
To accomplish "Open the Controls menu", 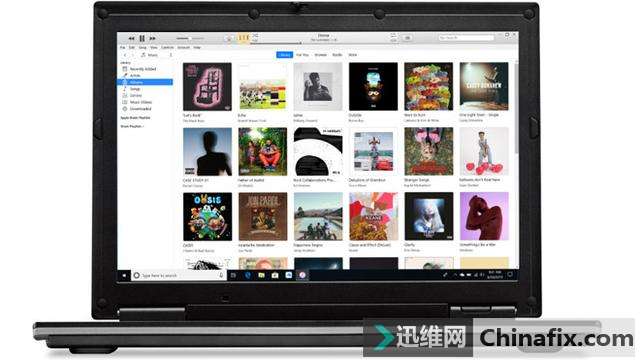I will [167, 48].
